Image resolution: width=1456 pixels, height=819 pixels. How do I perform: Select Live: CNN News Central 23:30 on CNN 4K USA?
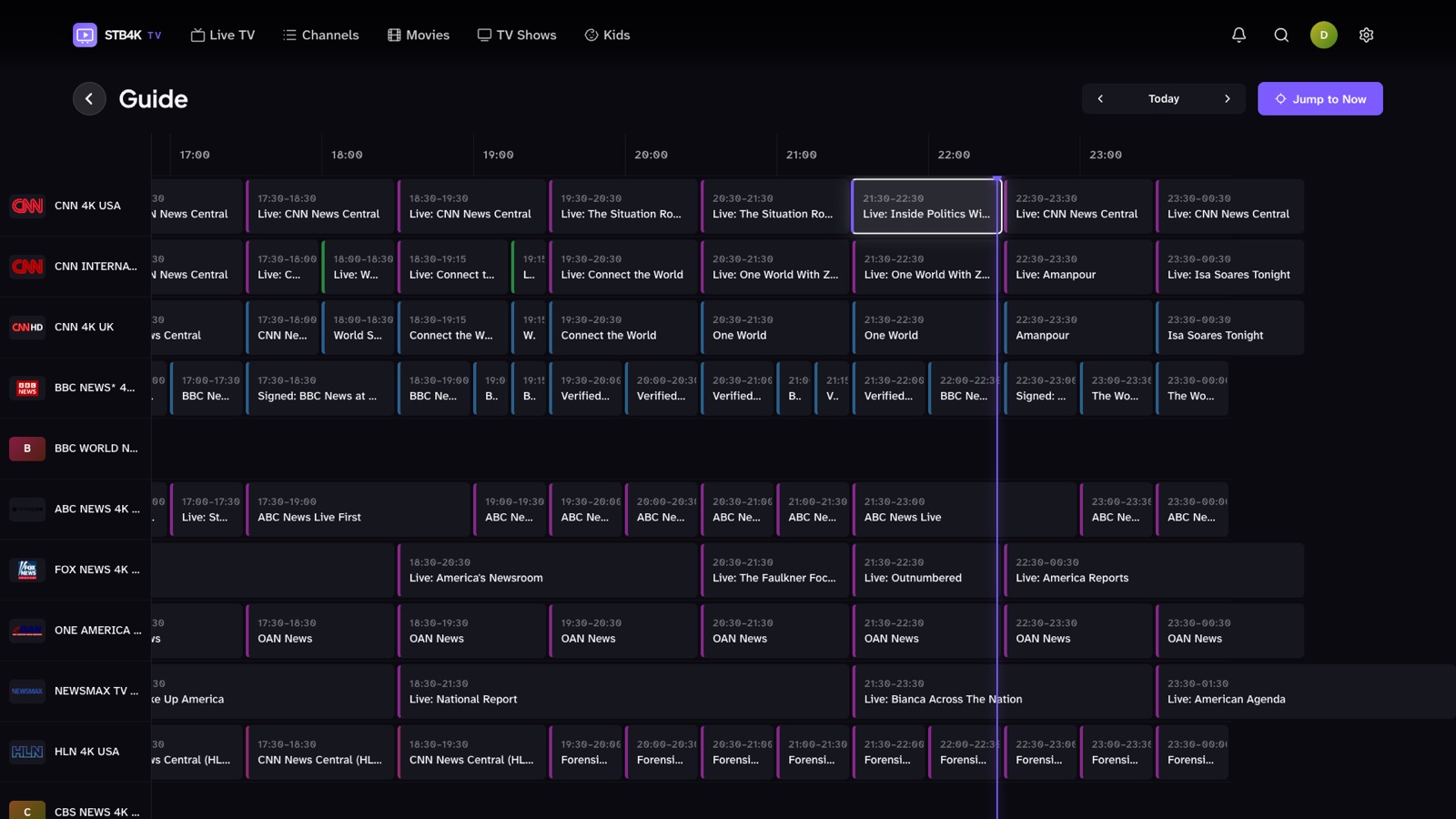point(1229,207)
